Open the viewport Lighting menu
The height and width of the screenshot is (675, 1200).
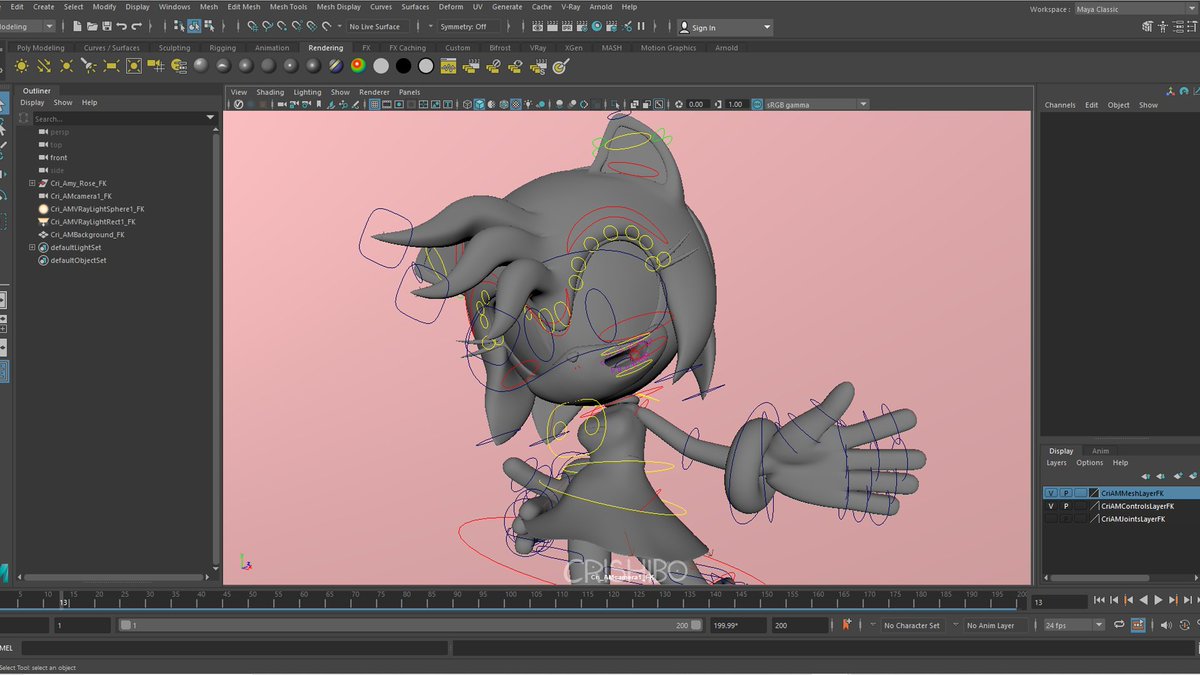tap(307, 92)
